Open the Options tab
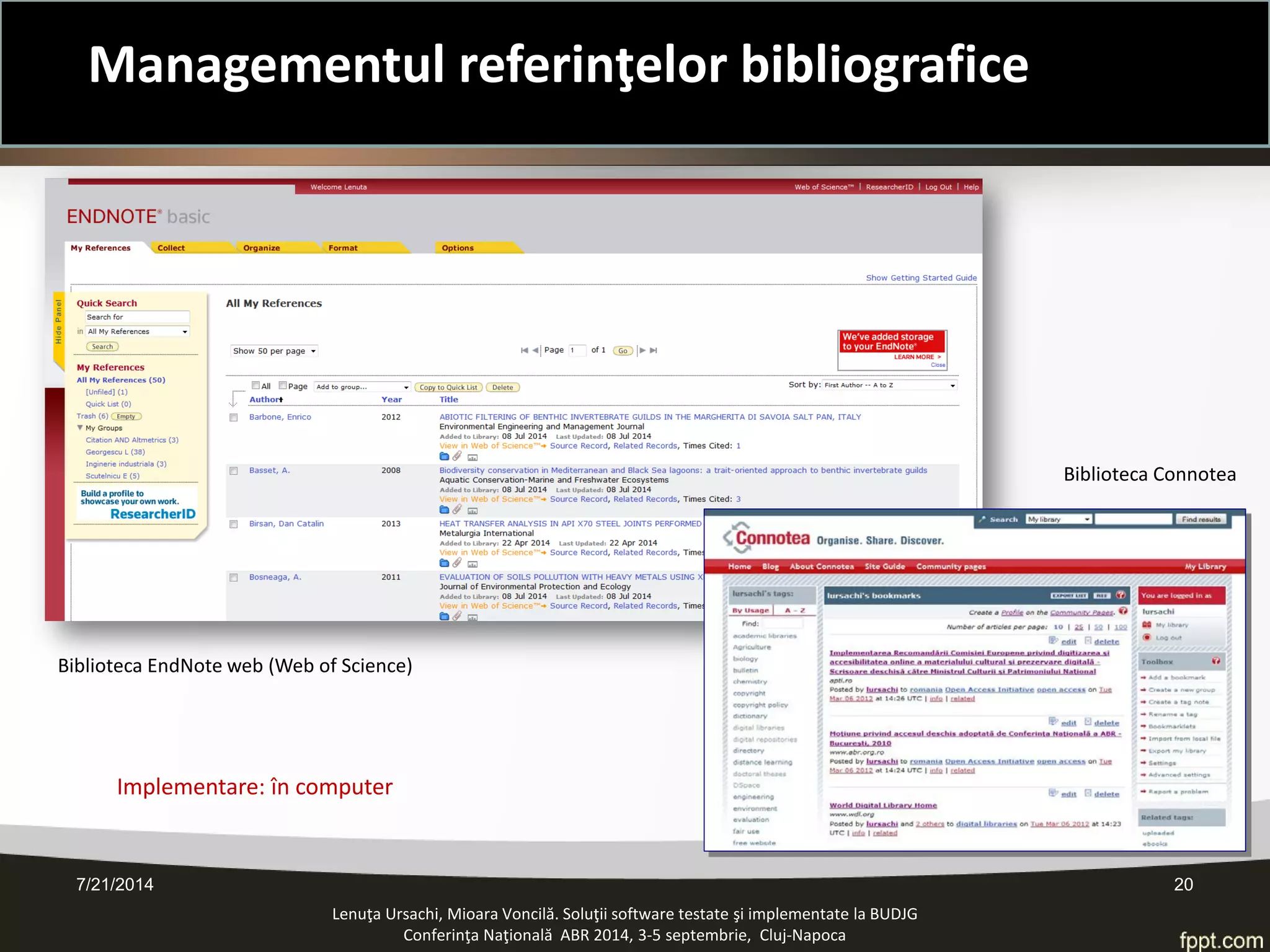This screenshot has width=1270, height=952. (458, 248)
